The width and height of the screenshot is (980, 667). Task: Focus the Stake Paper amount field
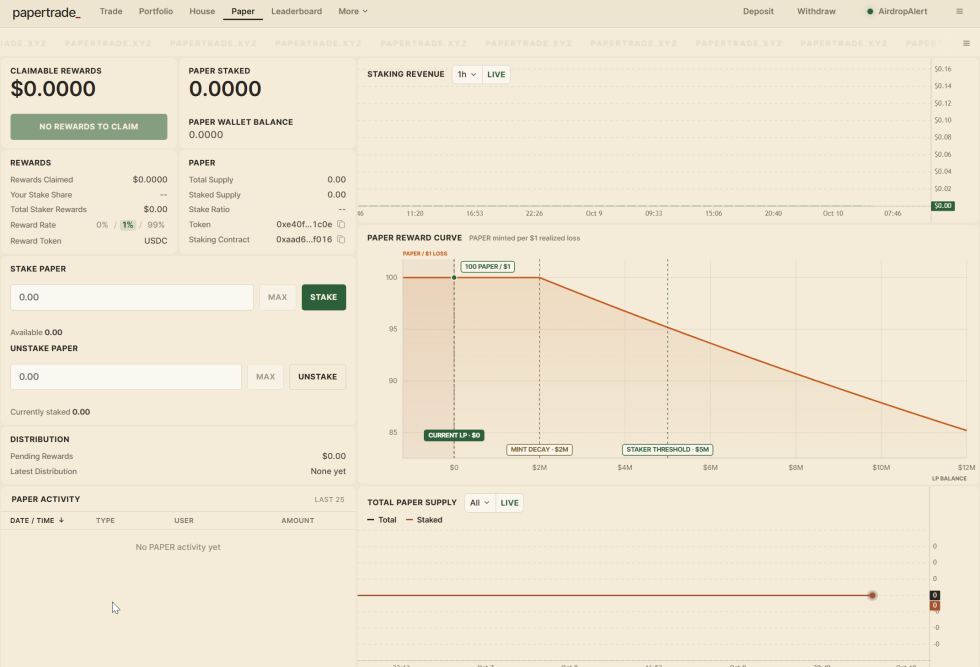[132, 298]
